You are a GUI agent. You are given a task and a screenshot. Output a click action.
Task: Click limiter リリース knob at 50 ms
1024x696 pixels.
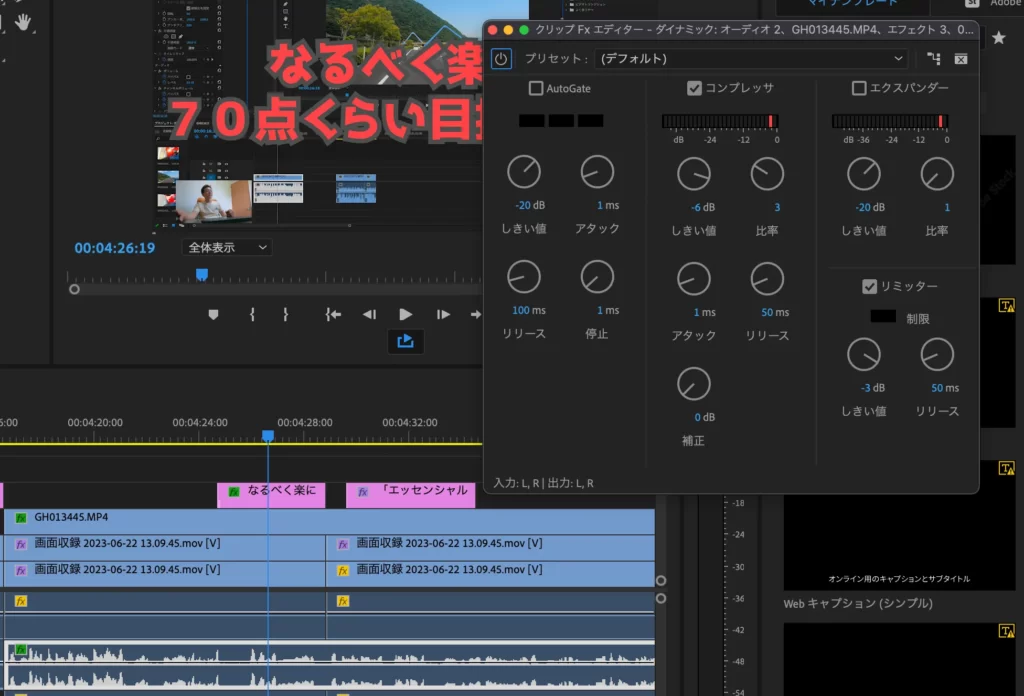tap(936, 355)
